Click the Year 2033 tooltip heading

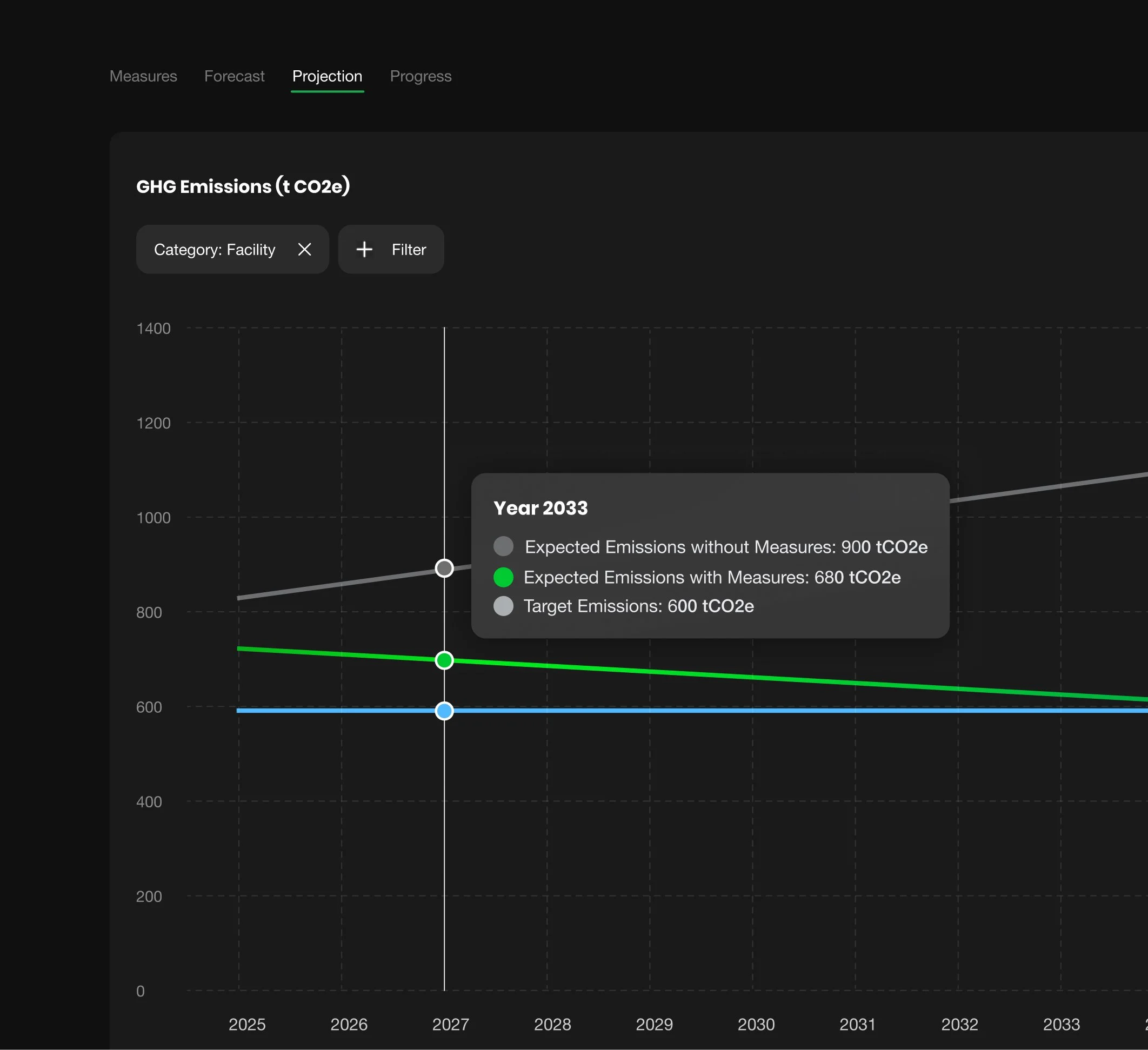pos(540,508)
